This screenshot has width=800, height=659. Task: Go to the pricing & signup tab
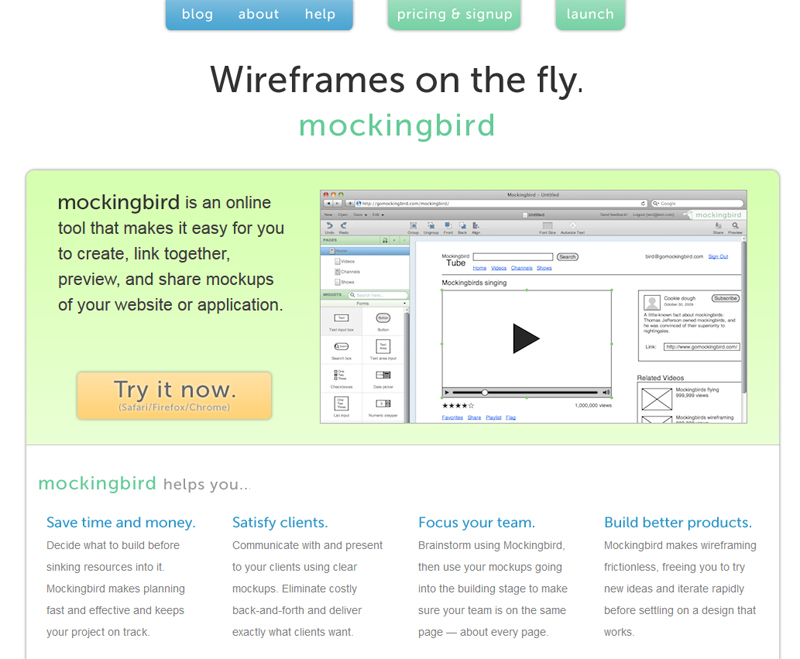coord(454,14)
